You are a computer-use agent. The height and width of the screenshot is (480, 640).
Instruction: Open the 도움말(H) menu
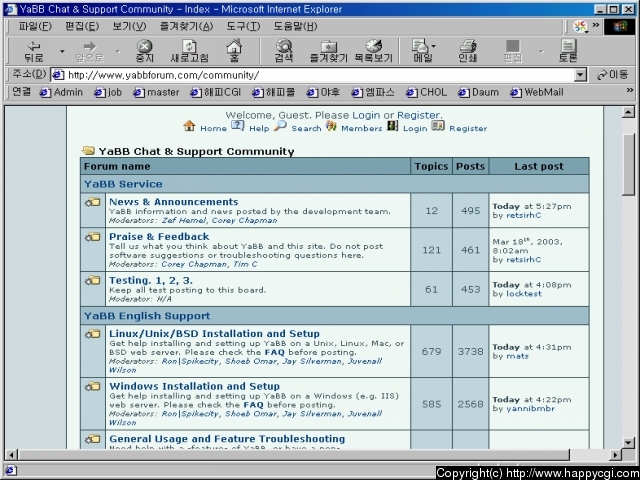tap(295, 27)
